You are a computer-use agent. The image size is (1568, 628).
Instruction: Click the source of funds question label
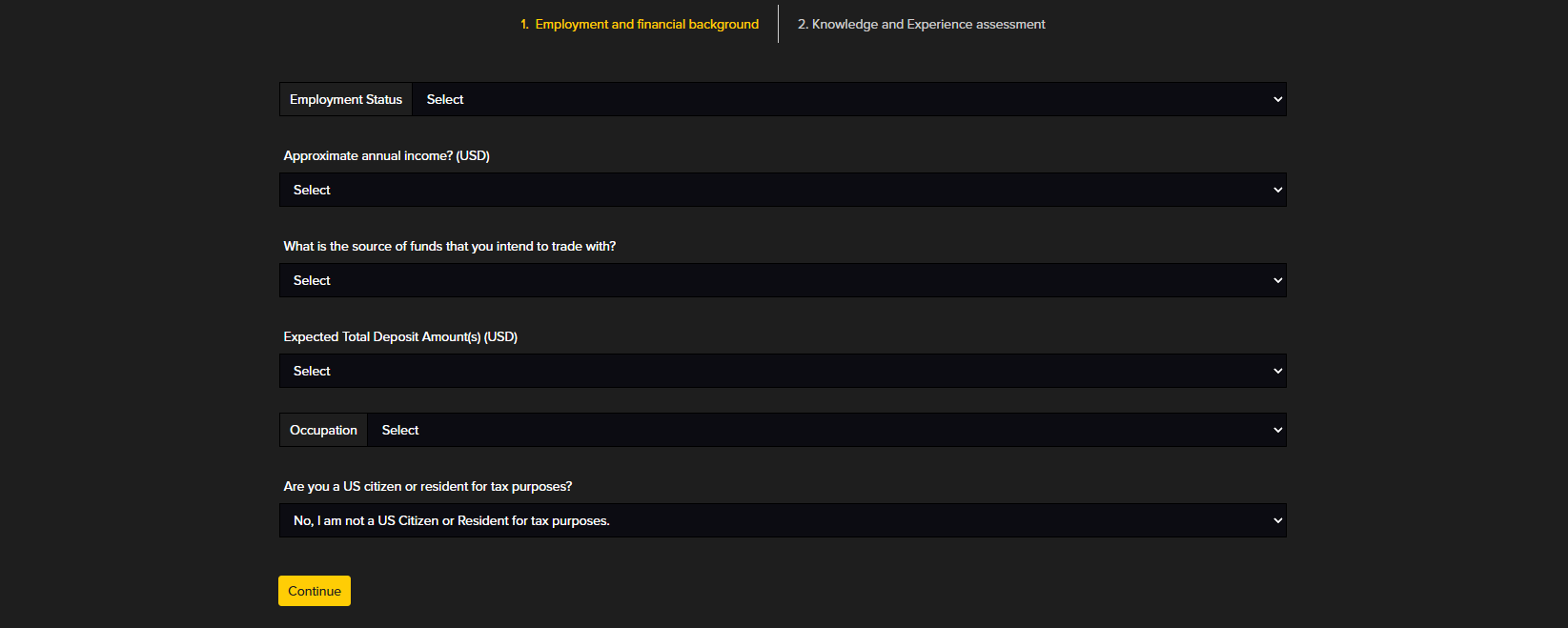449,246
